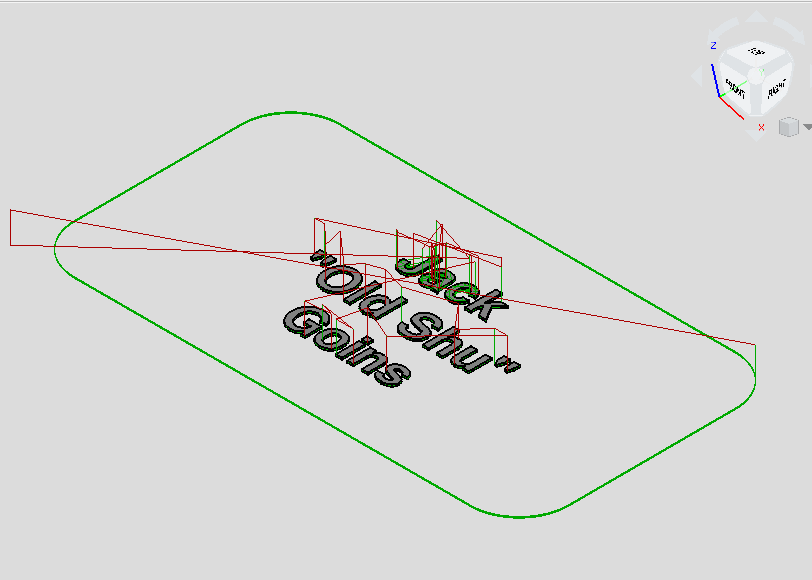
Task: Select the FRONT face on the ViewCube
Action: click(x=737, y=88)
